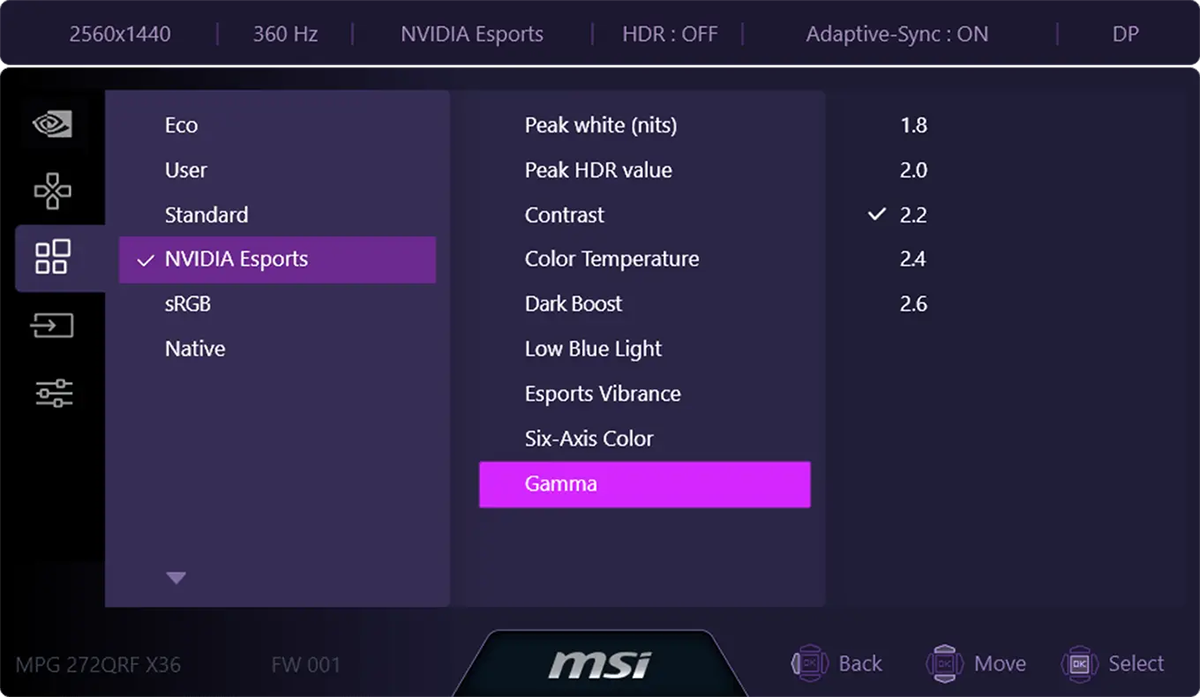
Task: Click the NVIDIA G-Sync sidebar icon
Action: [x=53, y=124]
